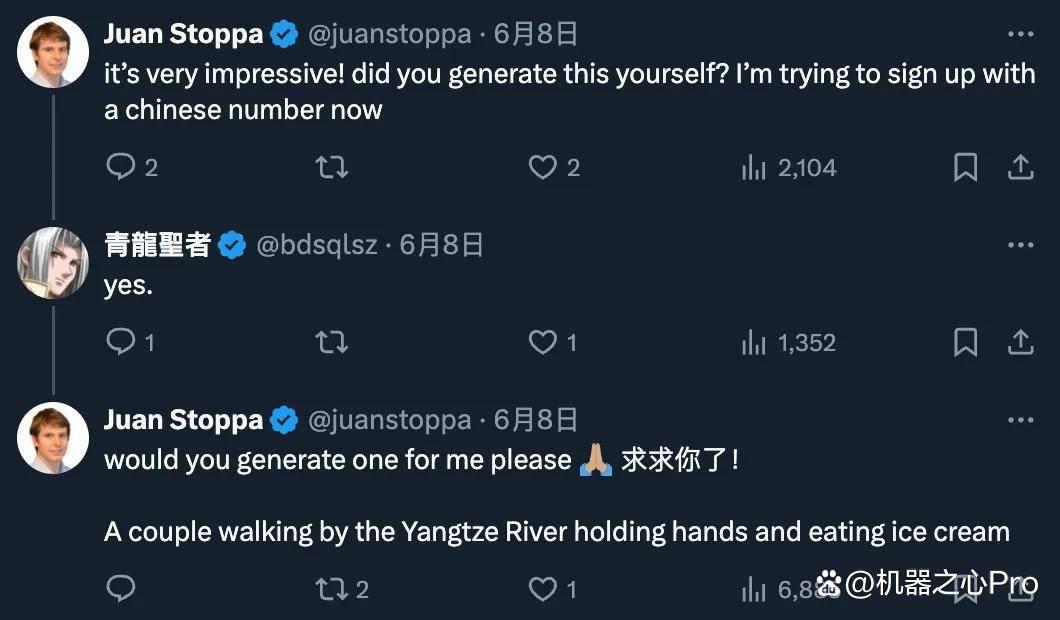Reply to the 'yes.' tweet
1060x620 pixels.
coord(131,342)
